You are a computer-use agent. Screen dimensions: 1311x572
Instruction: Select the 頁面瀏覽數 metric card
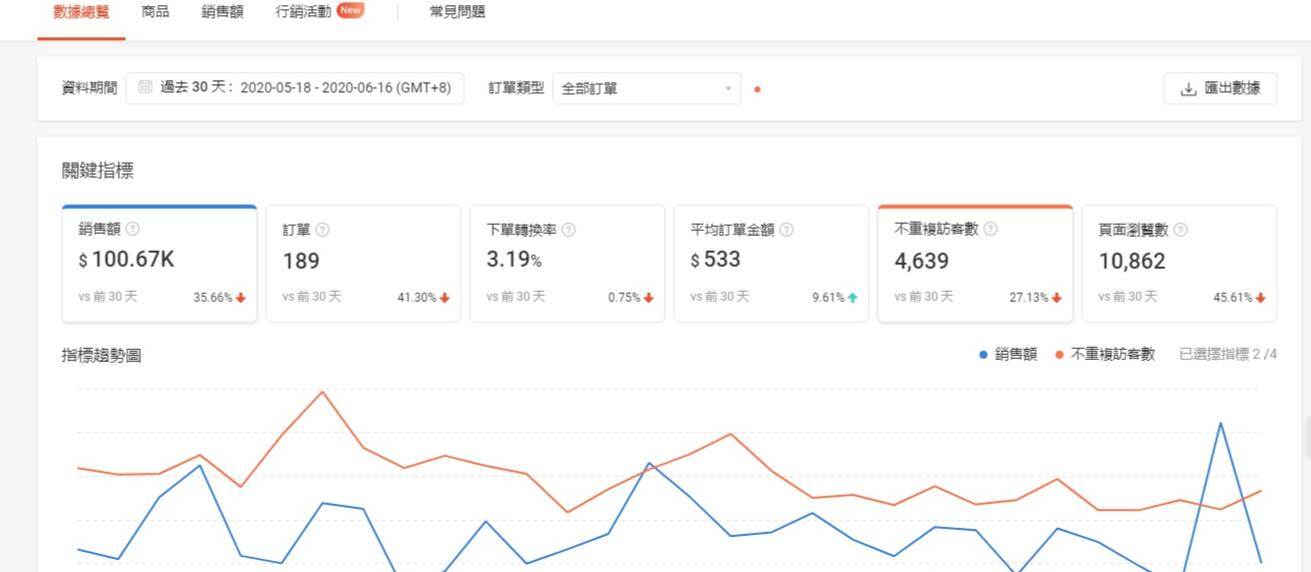(1179, 263)
